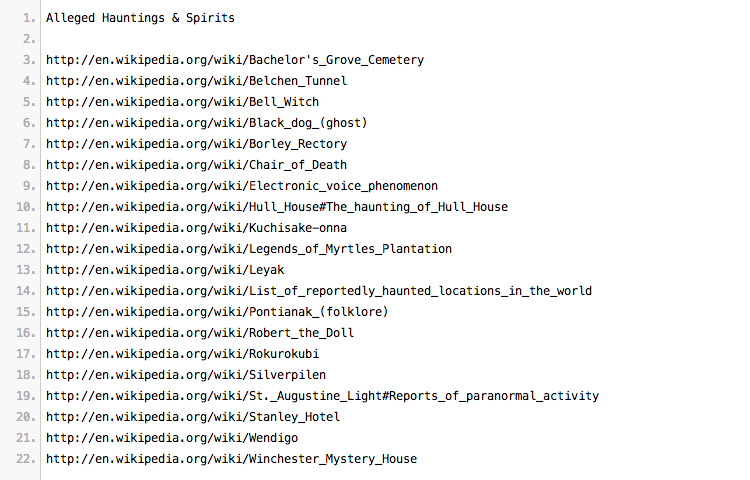Click the Bachelor's Grove Cemetery Wikipedia URL
750x480 pixels.
coord(235,60)
